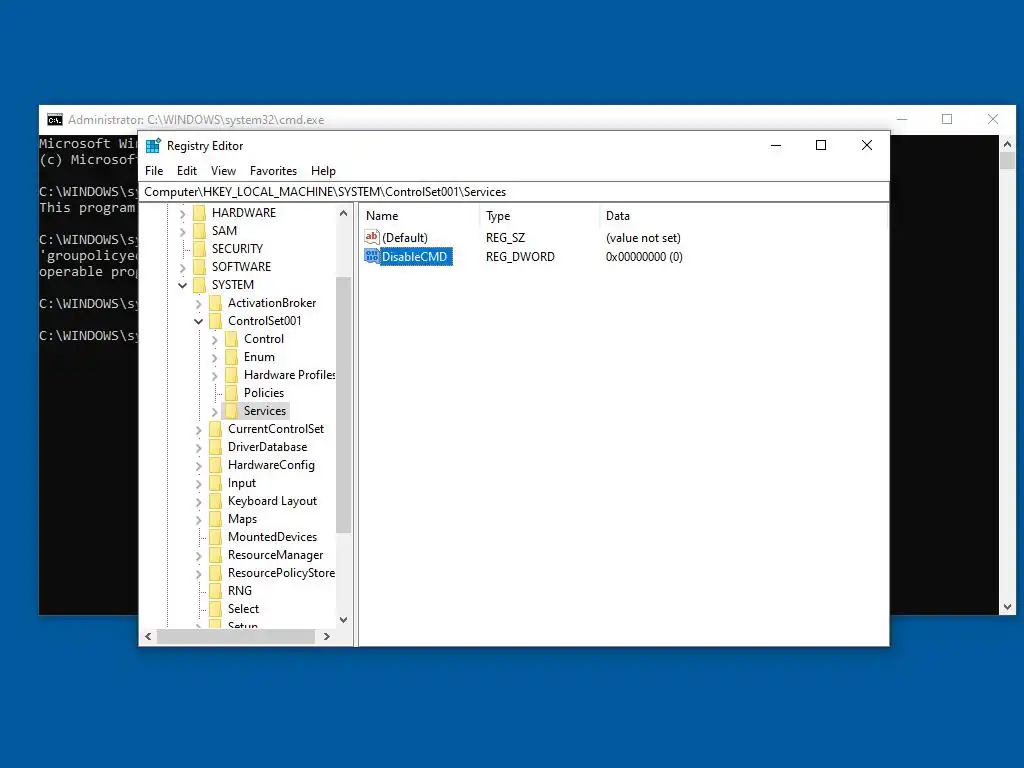The width and height of the screenshot is (1024, 768).
Task: Click the (value not set) data cell
Action: tap(643, 238)
